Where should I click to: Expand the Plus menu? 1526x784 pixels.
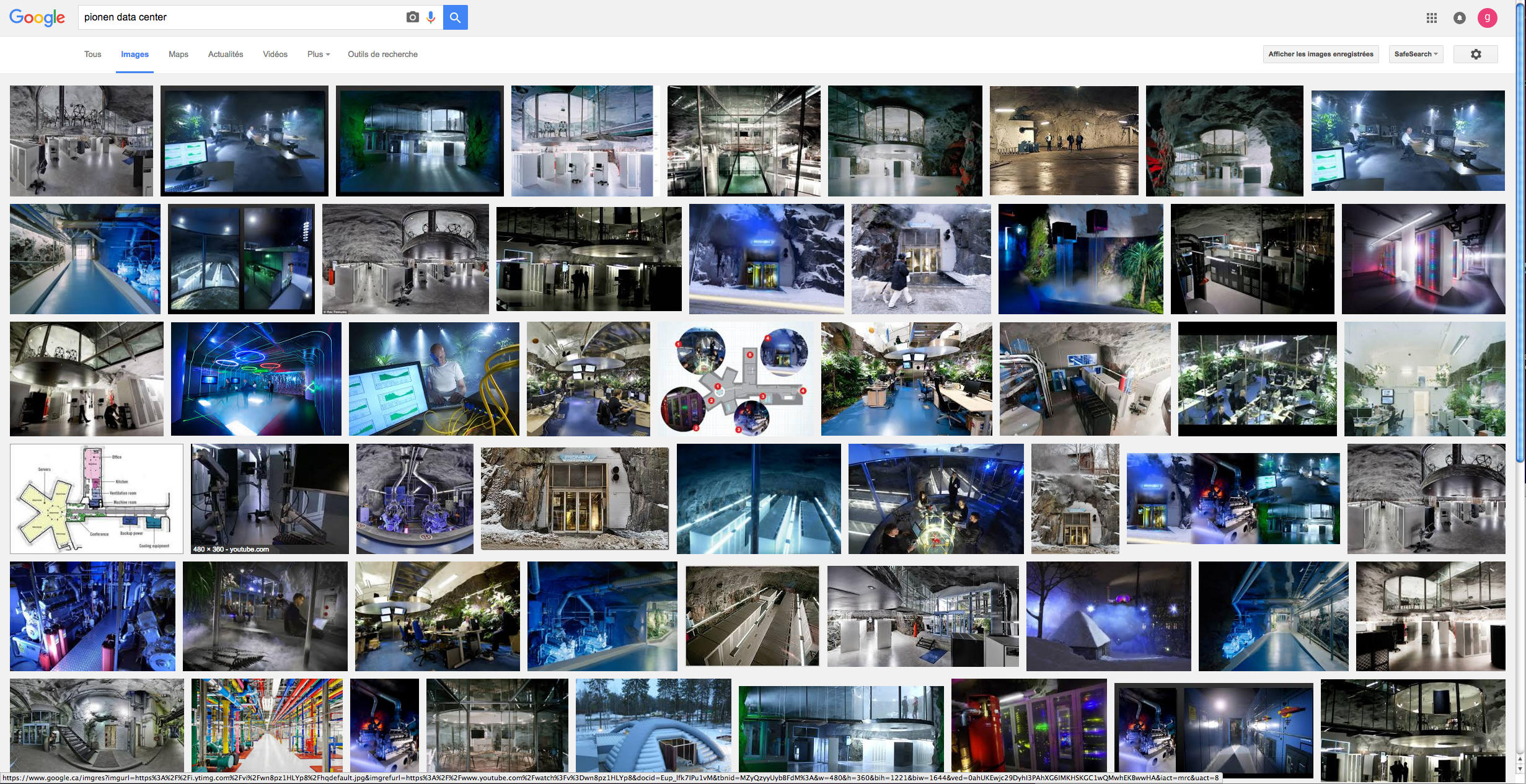click(319, 55)
